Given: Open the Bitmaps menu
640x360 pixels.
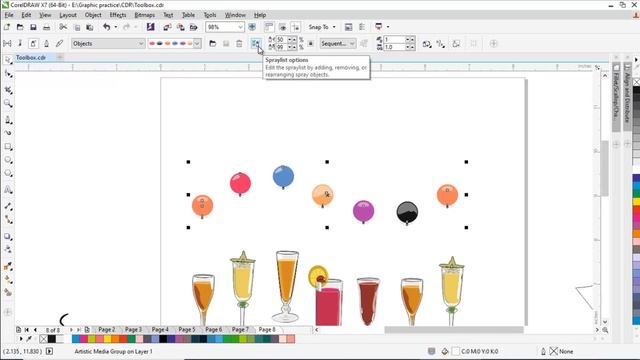Looking at the screenshot, I should pos(144,15).
